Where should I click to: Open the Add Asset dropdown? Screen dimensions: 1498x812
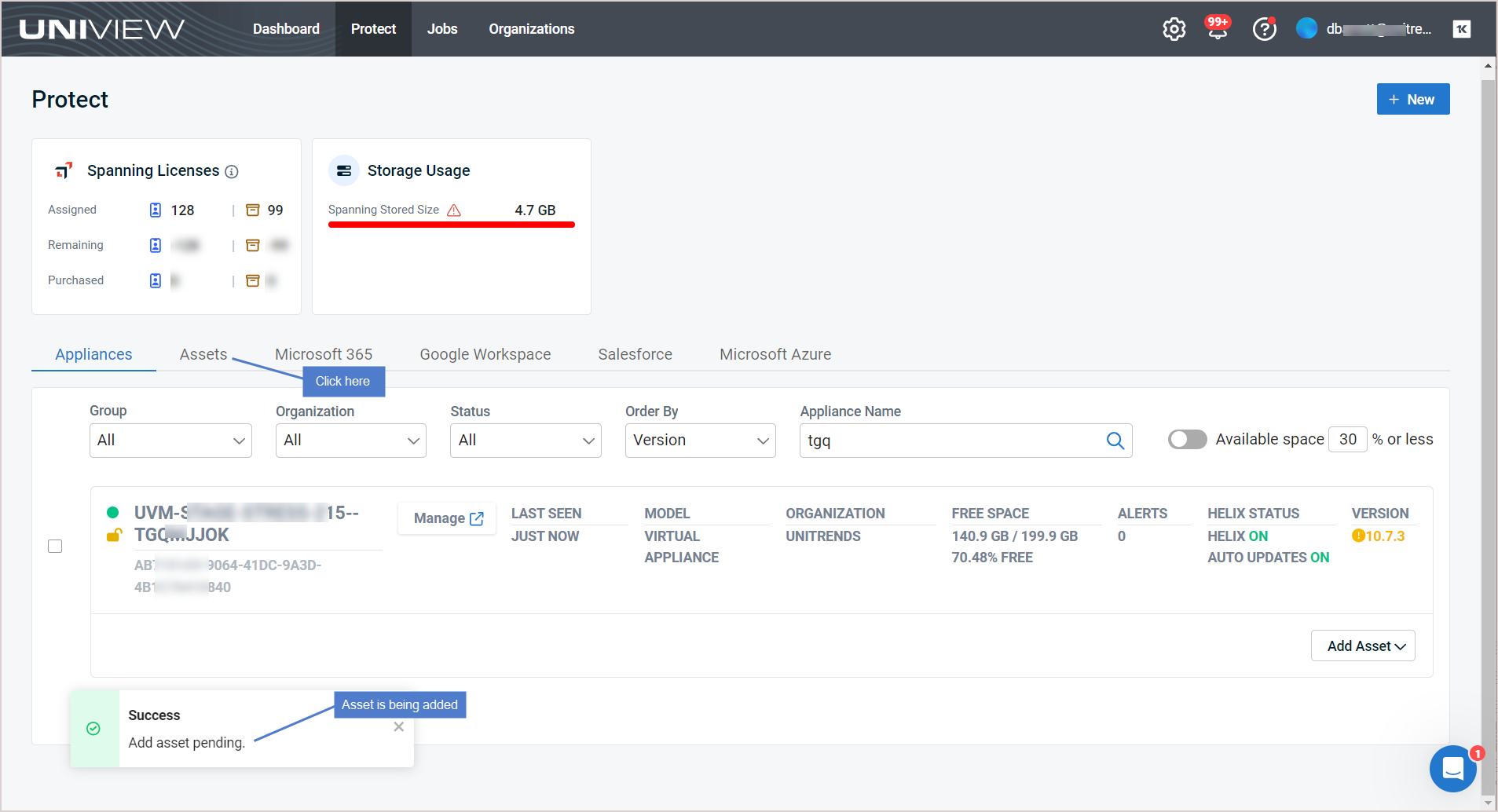1363,646
